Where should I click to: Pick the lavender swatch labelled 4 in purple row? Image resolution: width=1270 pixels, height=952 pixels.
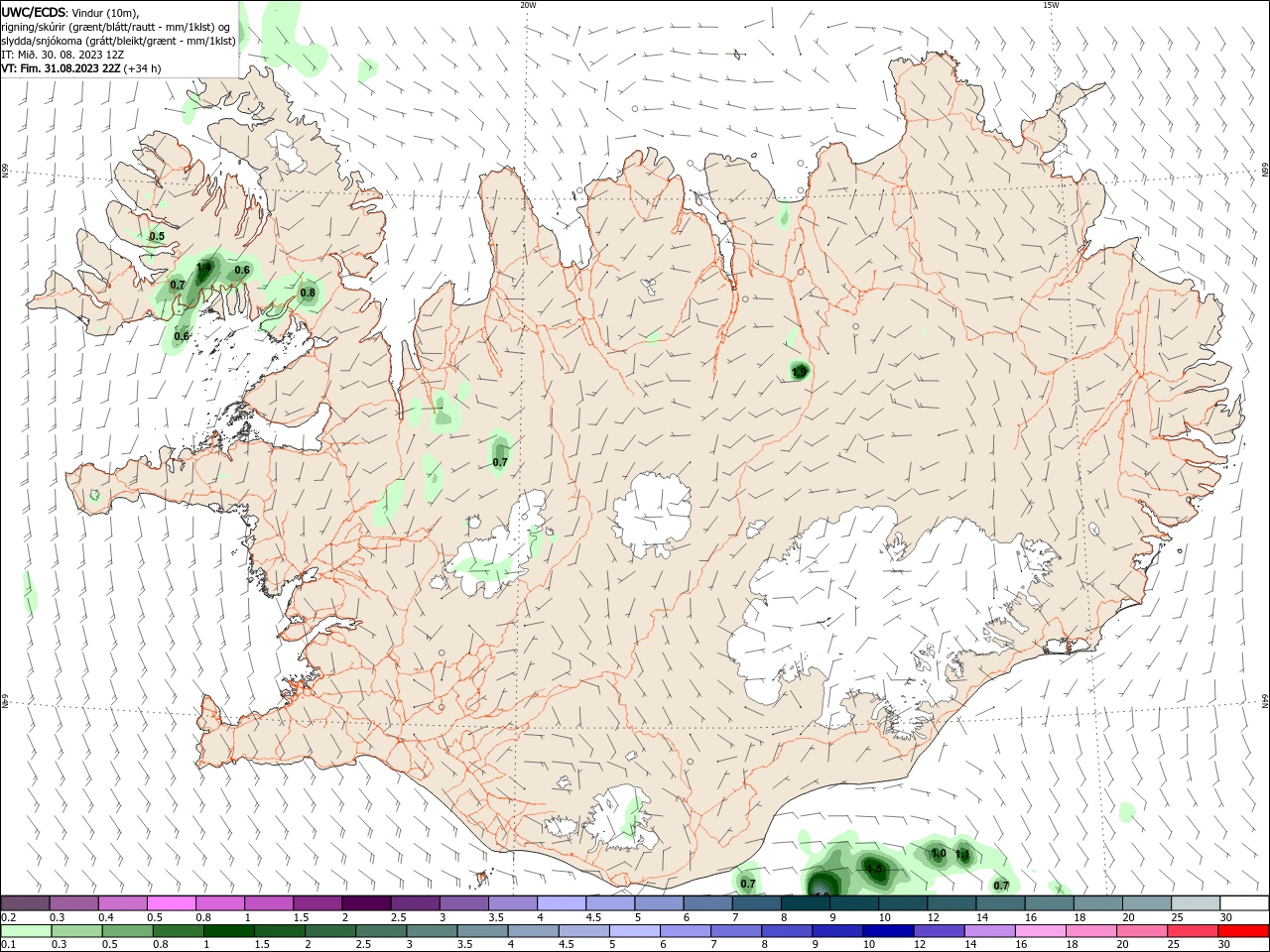(x=562, y=903)
